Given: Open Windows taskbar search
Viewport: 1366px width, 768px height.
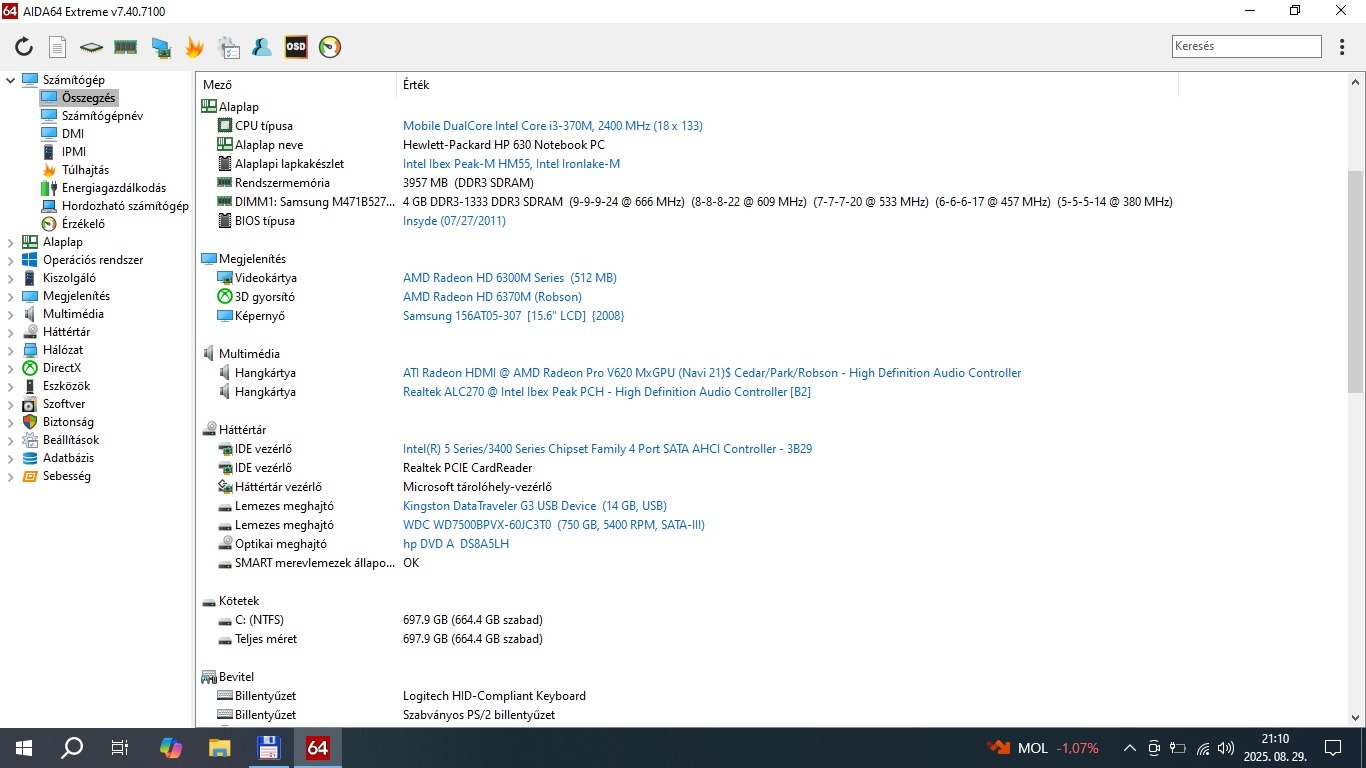Looking at the screenshot, I should tap(72, 747).
